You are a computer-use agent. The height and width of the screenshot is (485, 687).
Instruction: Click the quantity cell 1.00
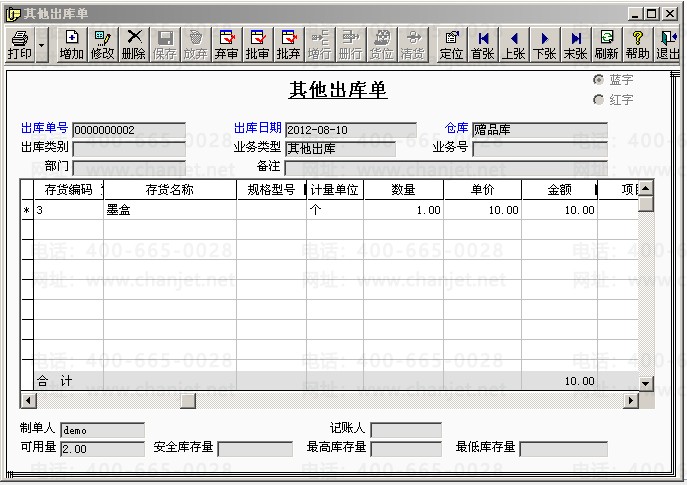(404, 210)
